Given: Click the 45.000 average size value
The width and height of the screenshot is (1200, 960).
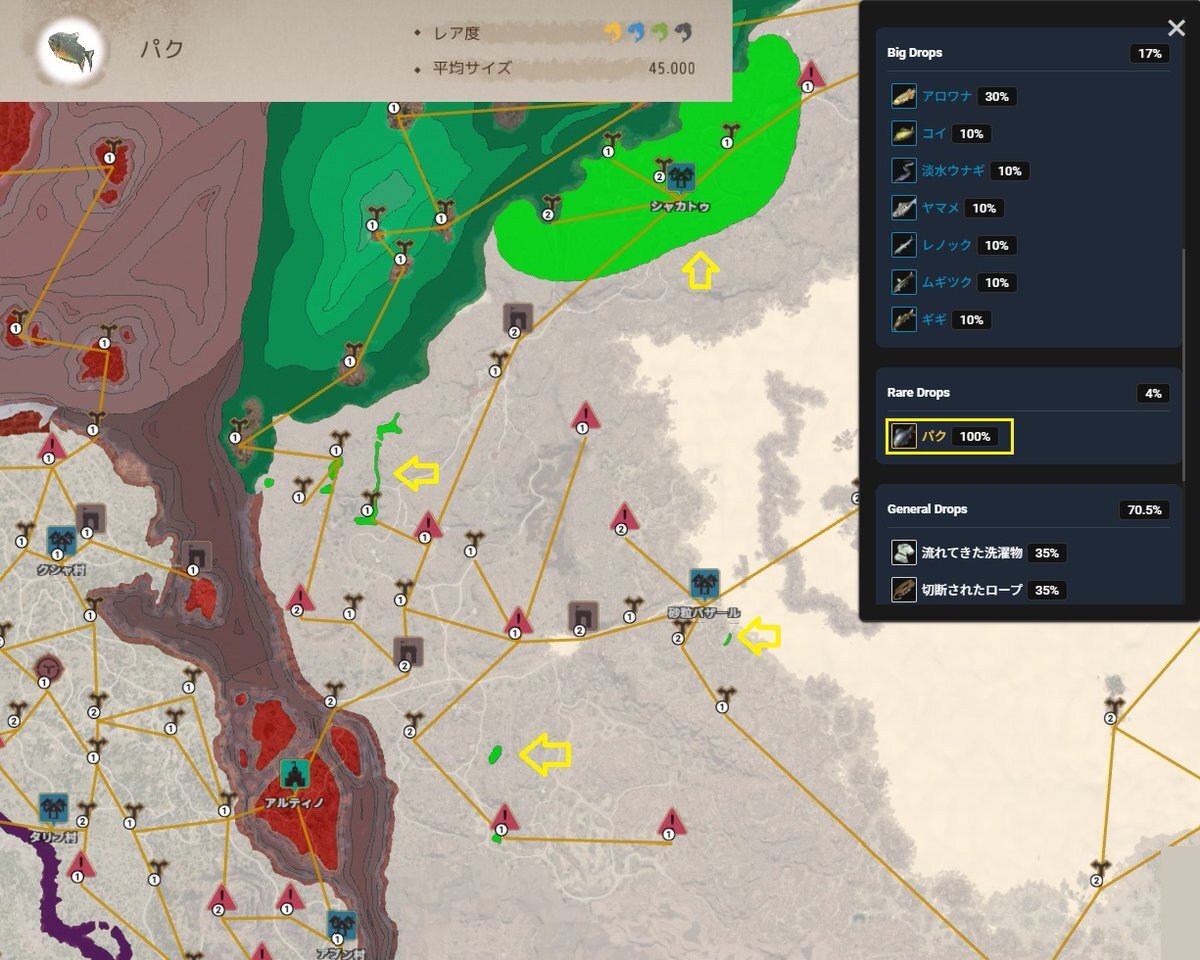Looking at the screenshot, I should (672, 68).
